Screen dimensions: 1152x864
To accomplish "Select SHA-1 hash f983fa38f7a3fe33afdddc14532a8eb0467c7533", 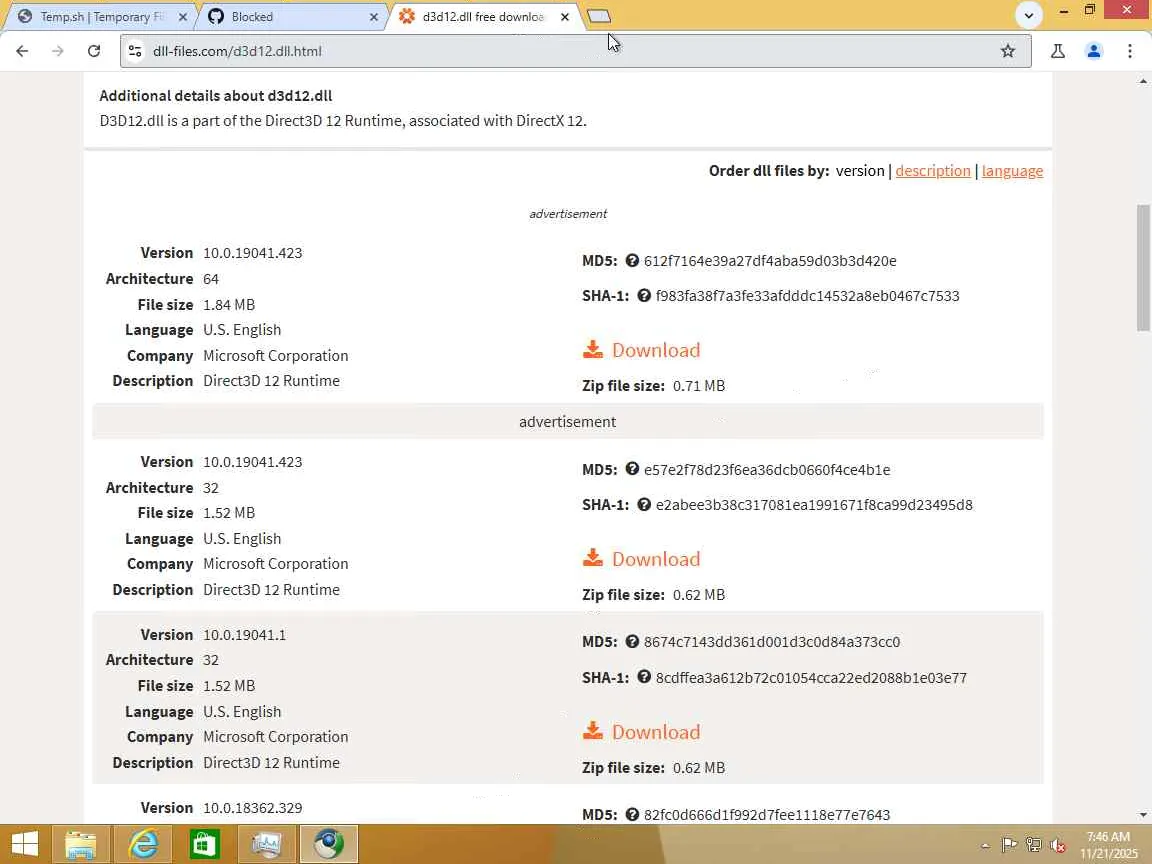I will 807,296.
